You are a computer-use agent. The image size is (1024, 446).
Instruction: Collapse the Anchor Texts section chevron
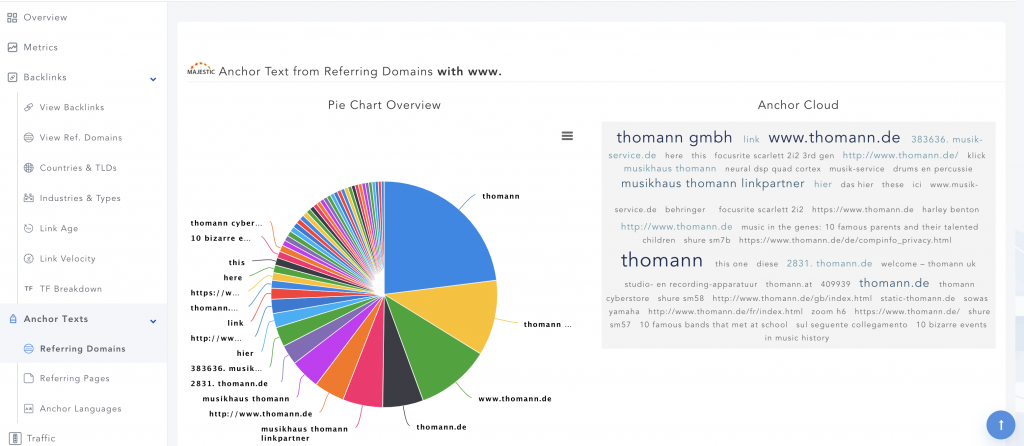[x=153, y=321]
